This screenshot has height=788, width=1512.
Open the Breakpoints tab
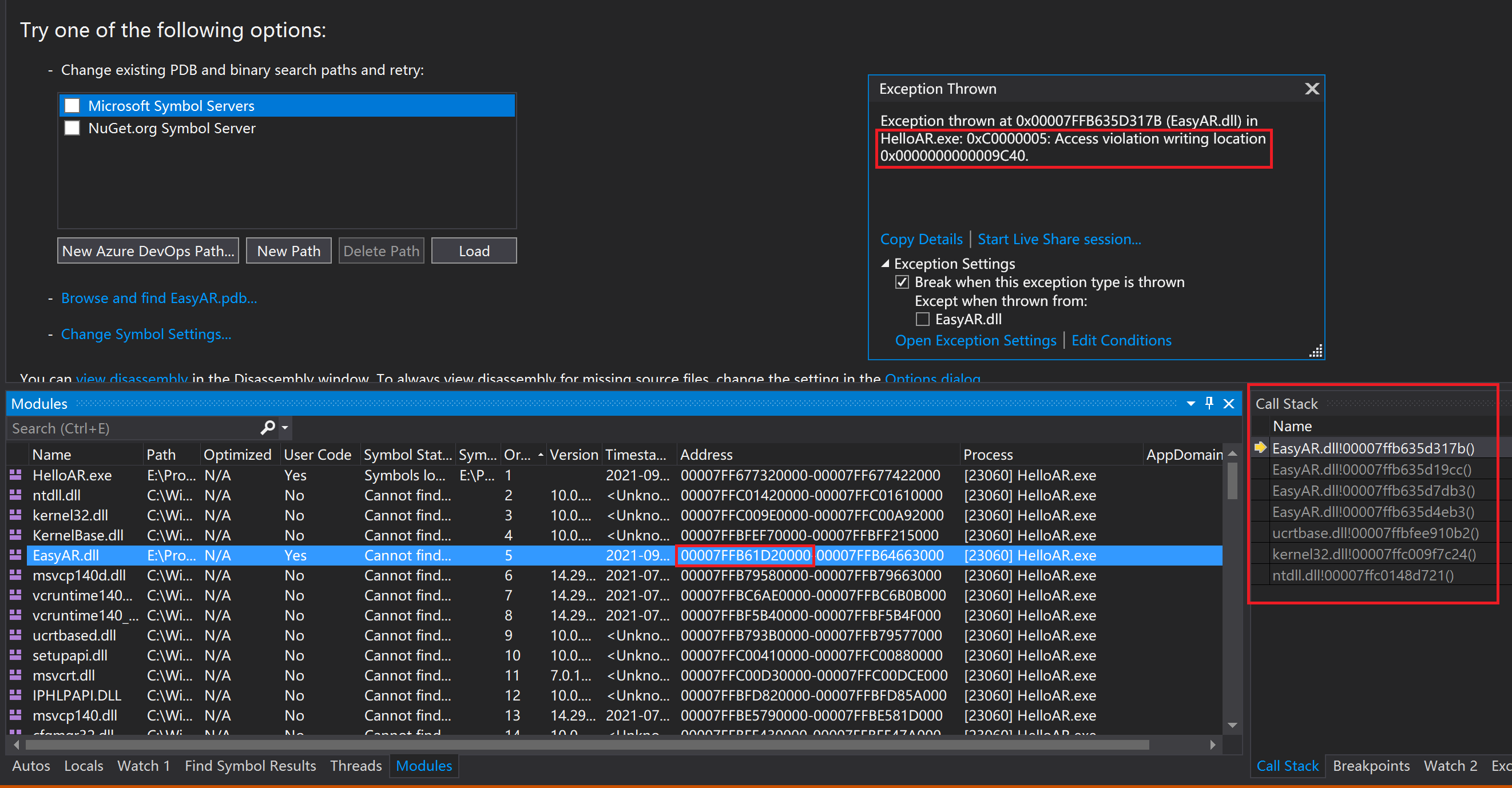coord(1371,766)
